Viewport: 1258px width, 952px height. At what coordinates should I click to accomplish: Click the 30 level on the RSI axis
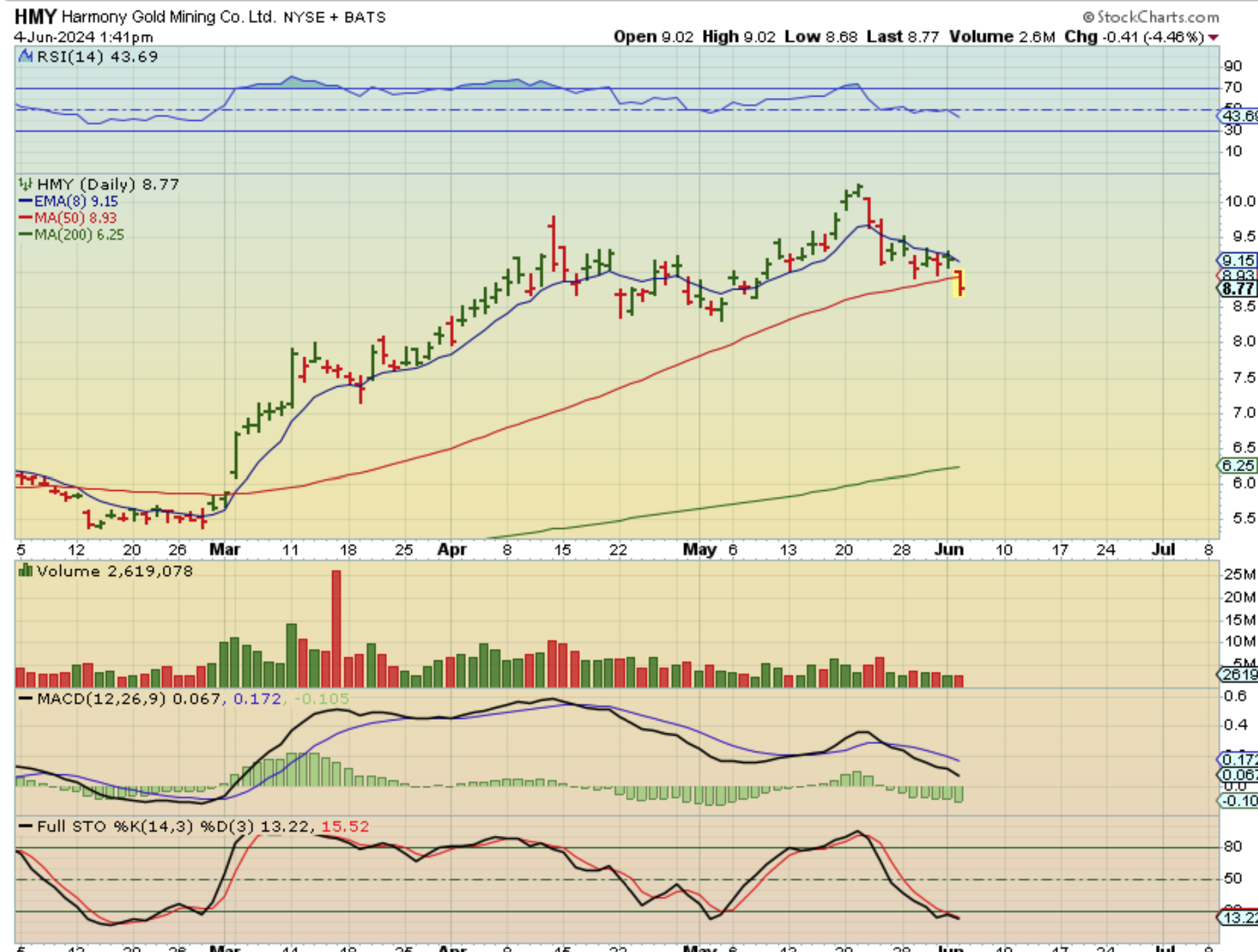(x=1233, y=130)
